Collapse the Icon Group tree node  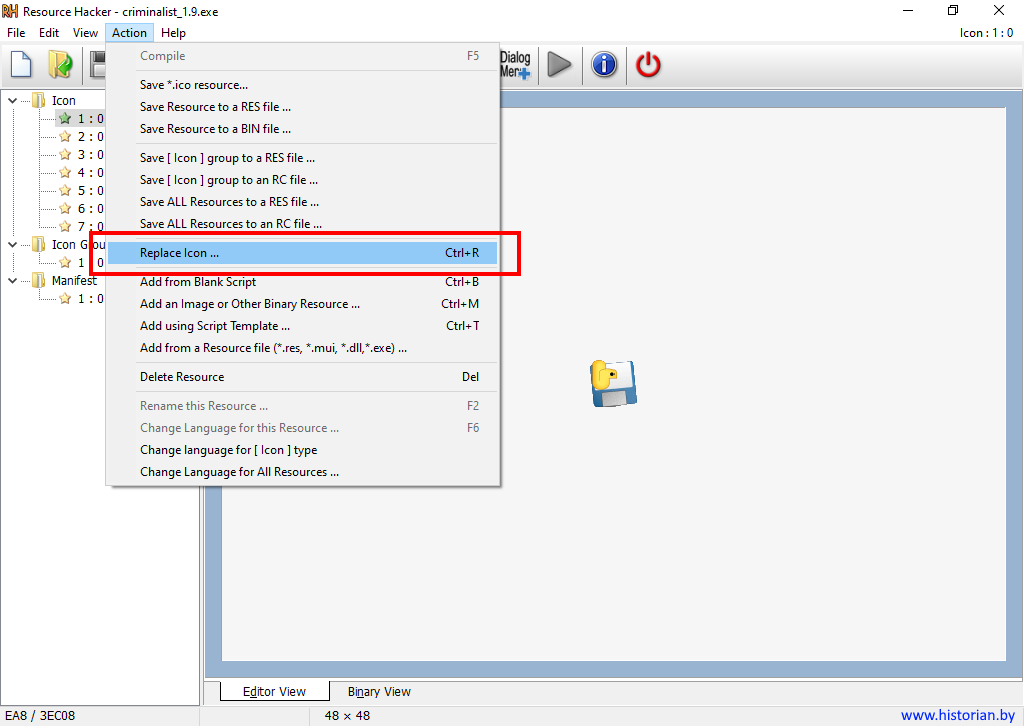click(12, 245)
